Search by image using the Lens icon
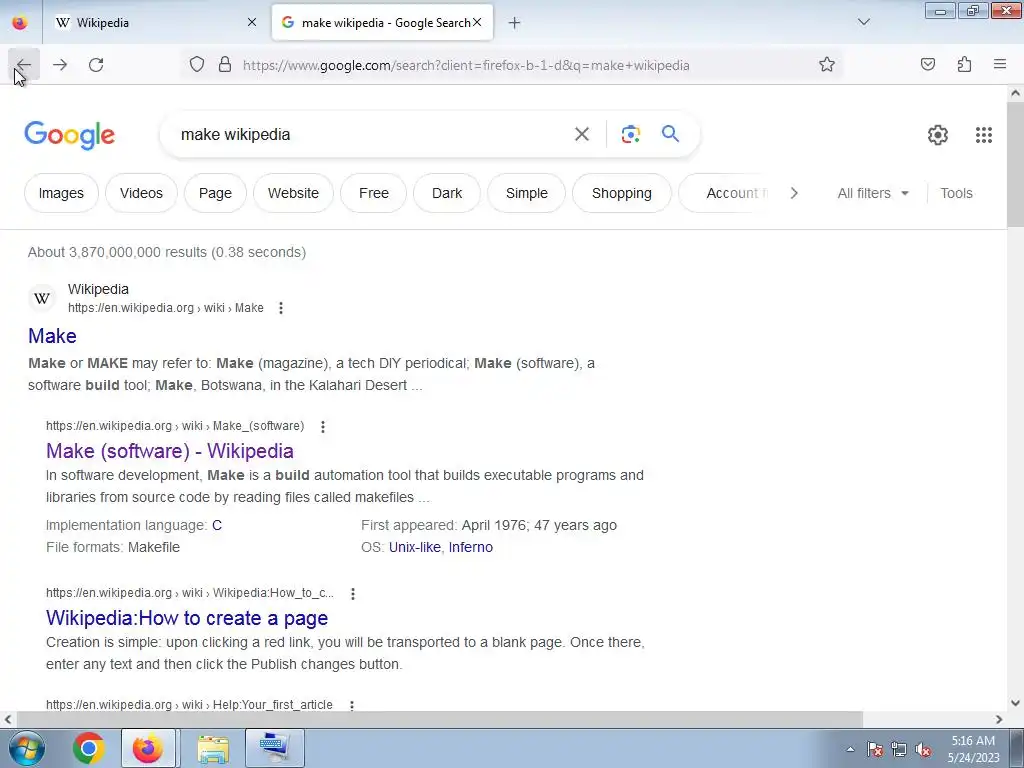Screen dimensions: 1024x768 [630, 135]
